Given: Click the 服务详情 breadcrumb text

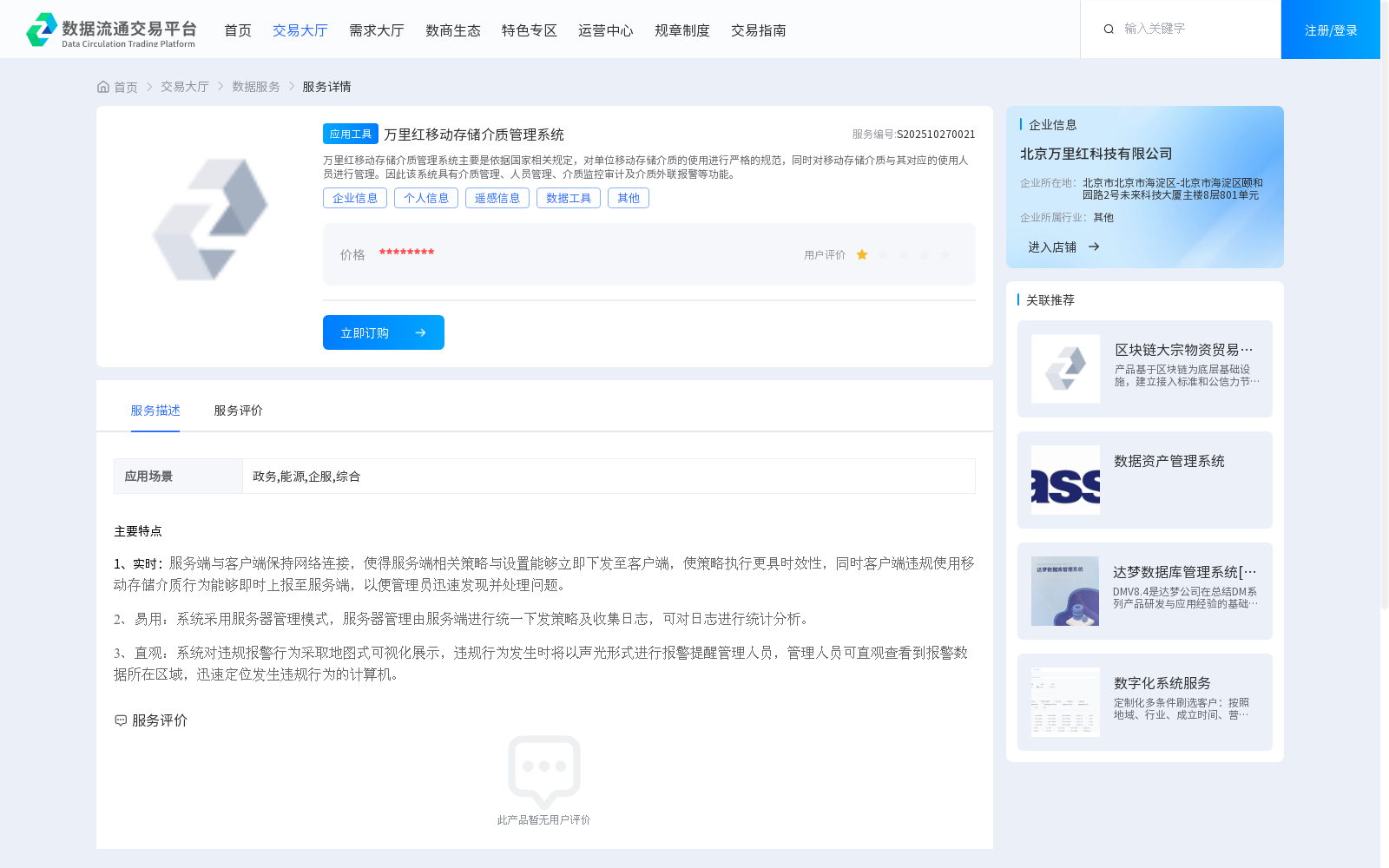Looking at the screenshot, I should point(326,87).
